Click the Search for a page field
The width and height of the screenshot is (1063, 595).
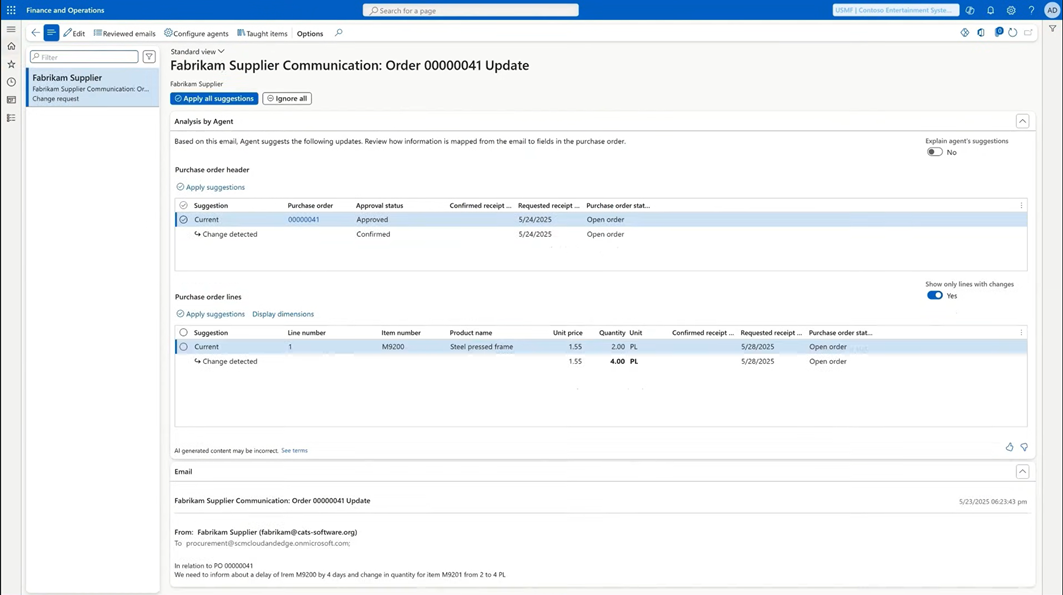pyautogui.click(x=471, y=10)
